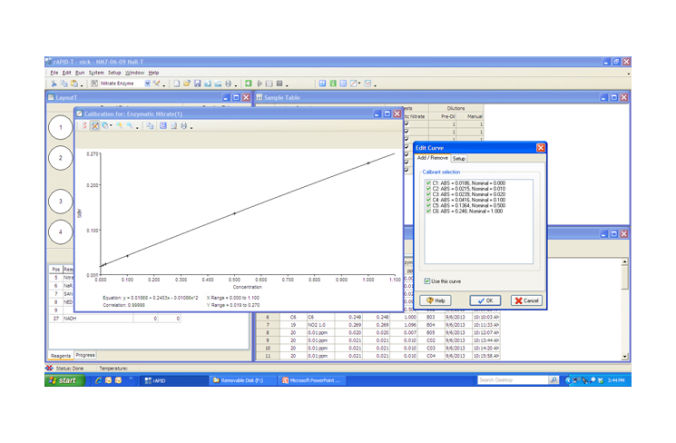The width and height of the screenshot is (676, 443).
Task: Toggle the C3 calibrant Nominal = 0.020
Action: [x=428, y=194]
